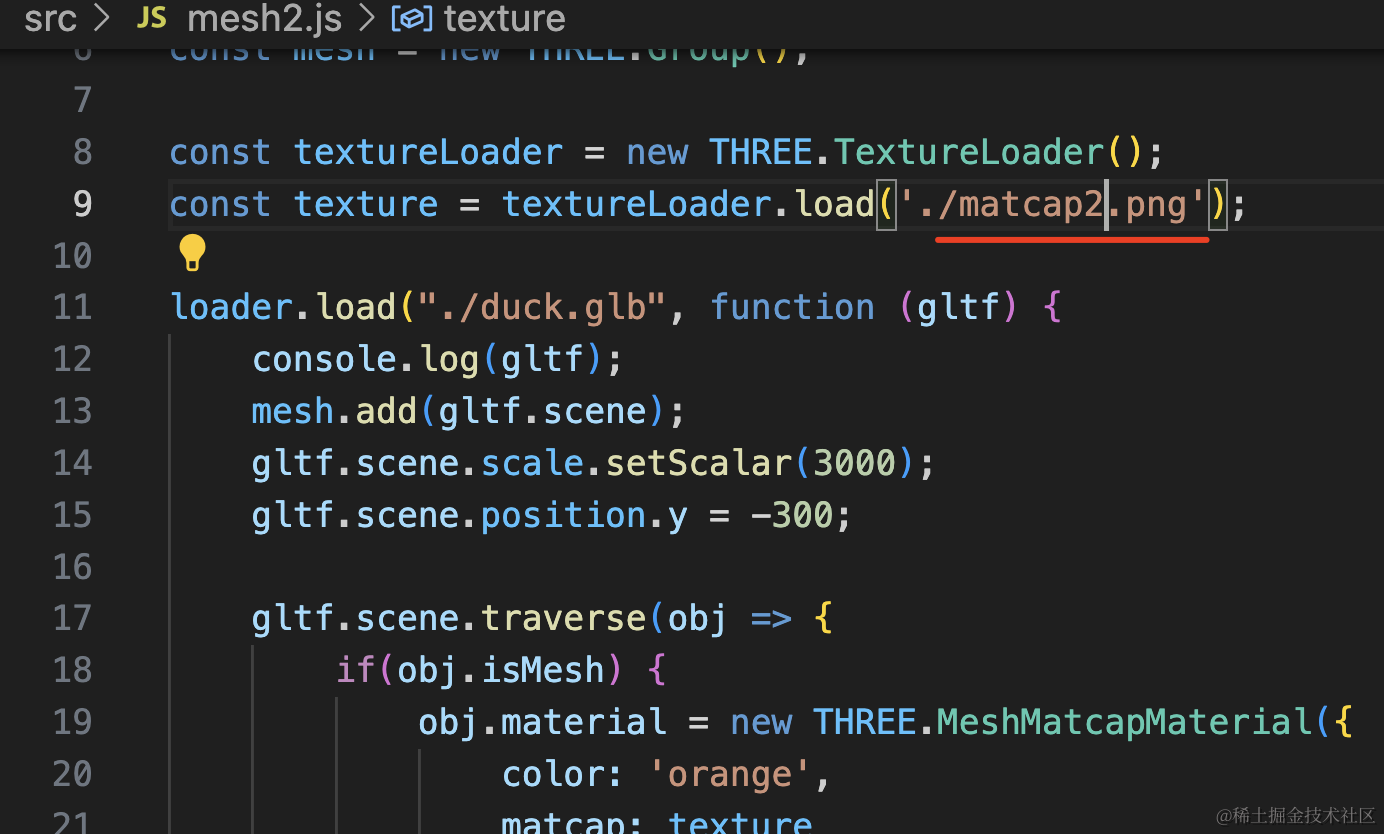
Task: Click the new keyword on line 19
Action: pos(761,723)
